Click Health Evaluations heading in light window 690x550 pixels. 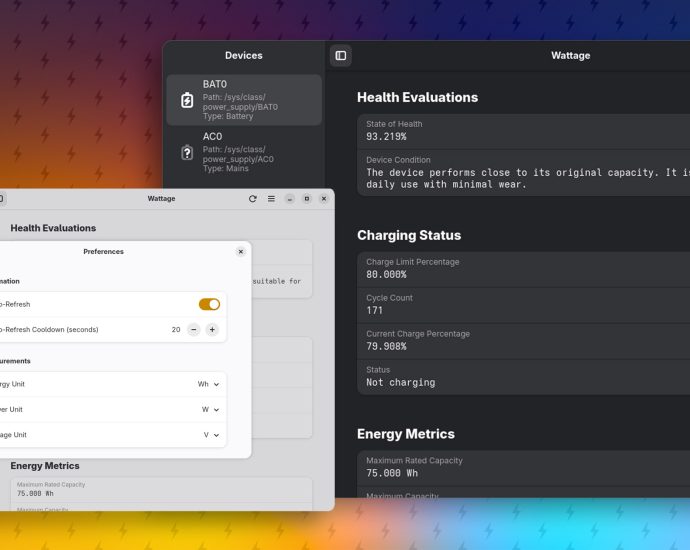click(x=53, y=228)
